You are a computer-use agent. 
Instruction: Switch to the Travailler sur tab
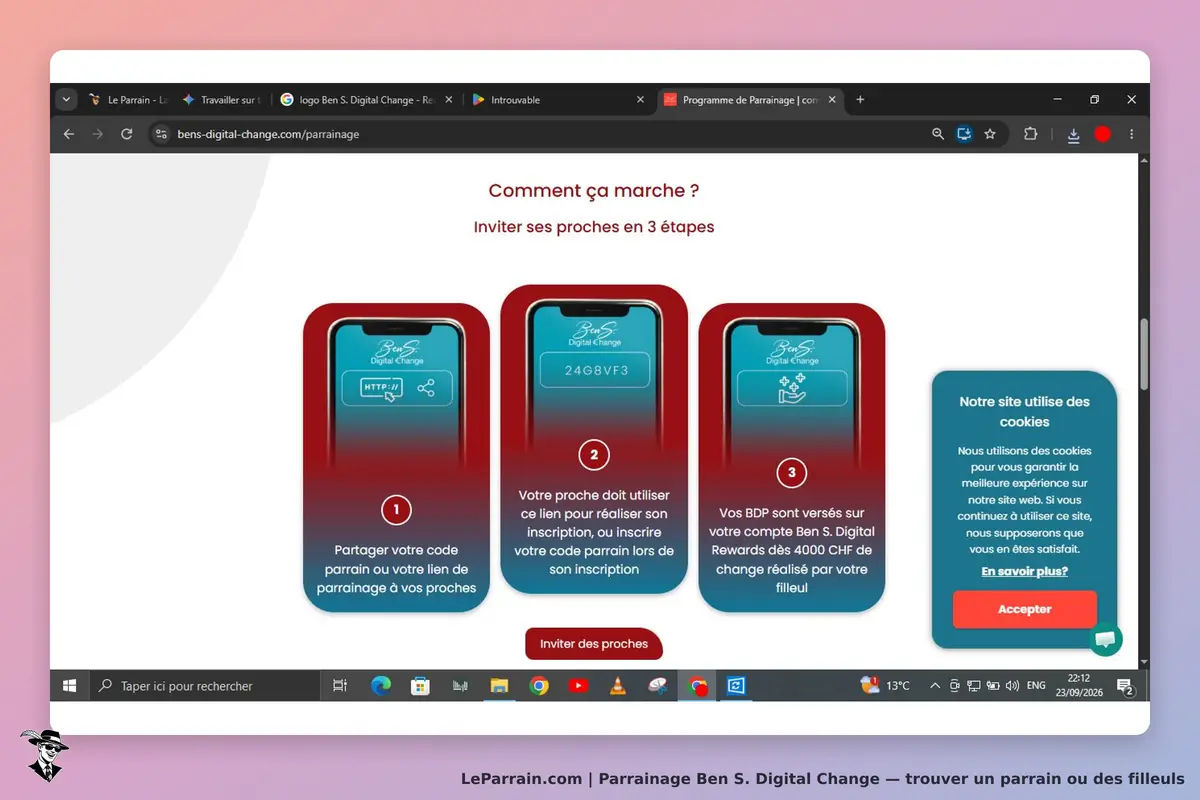click(223, 100)
